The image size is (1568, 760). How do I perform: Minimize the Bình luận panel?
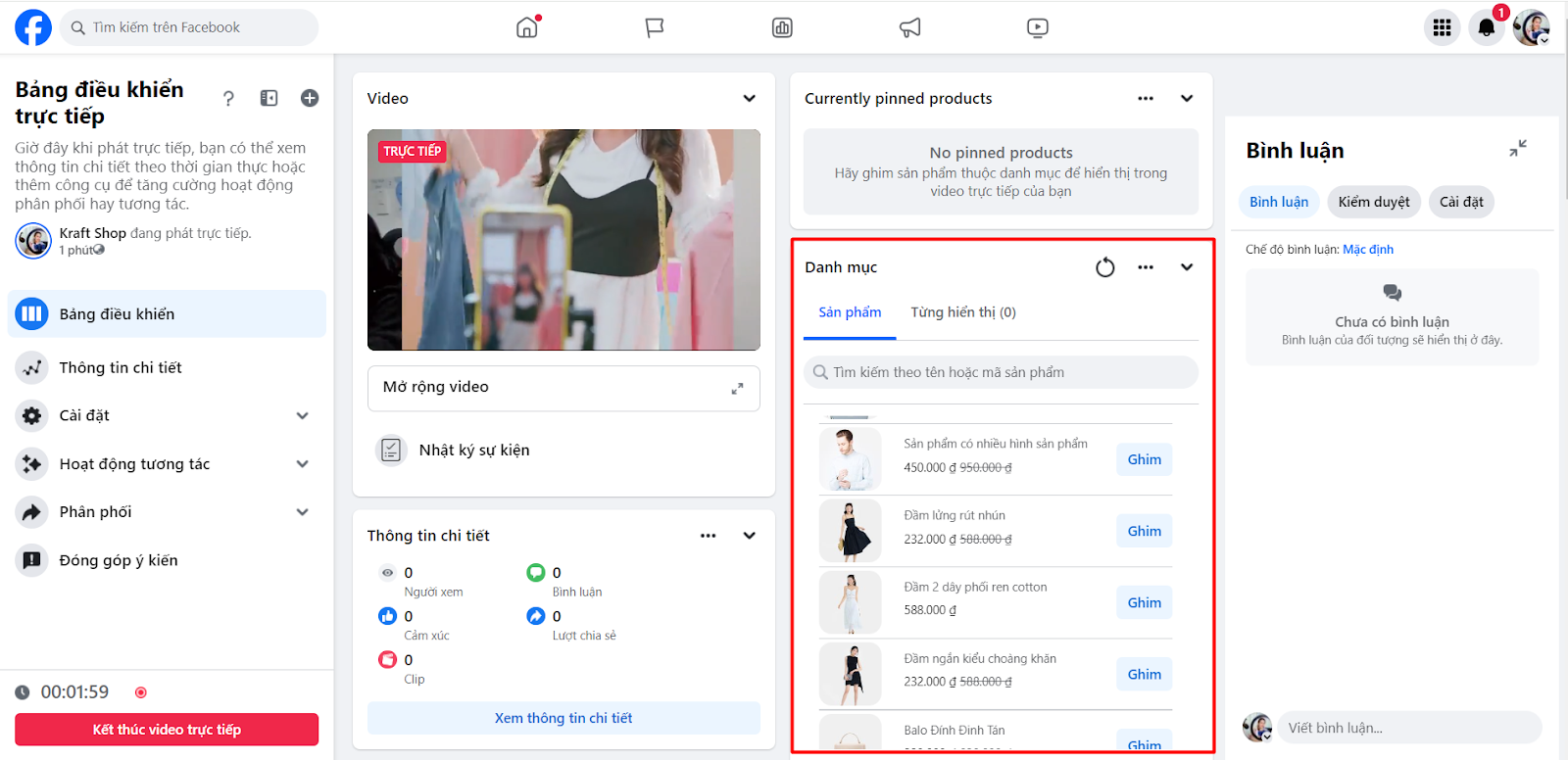click(1518, 149)
